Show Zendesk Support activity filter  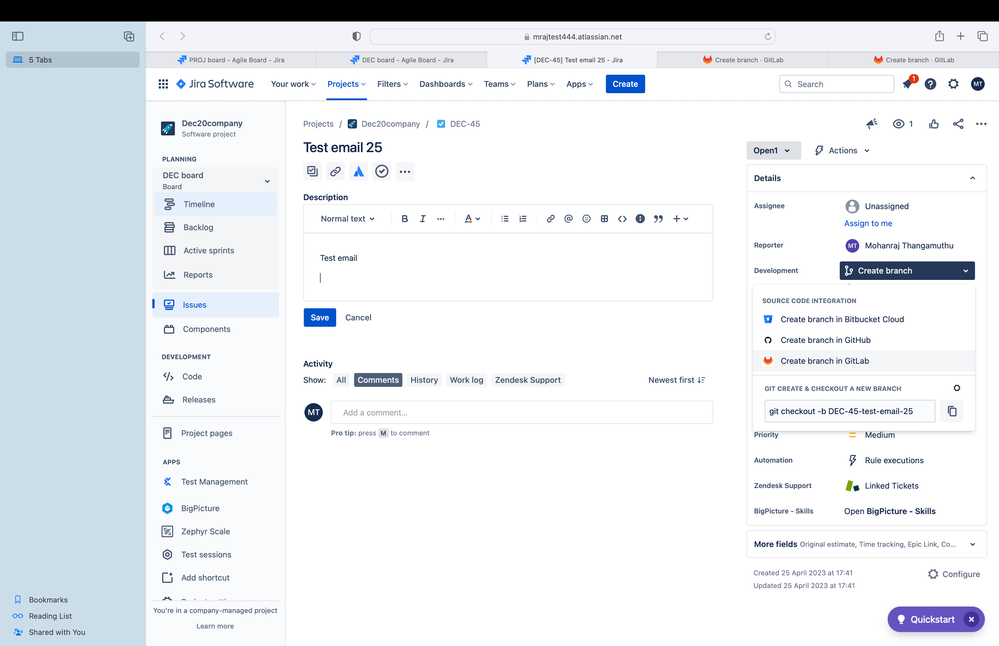click(528, 380)
